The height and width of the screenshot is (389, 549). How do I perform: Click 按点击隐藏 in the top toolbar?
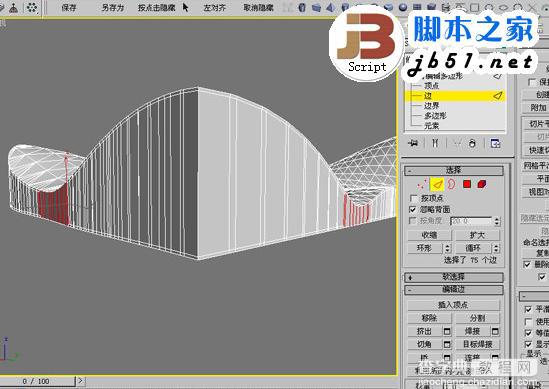(x=157, y=7)
